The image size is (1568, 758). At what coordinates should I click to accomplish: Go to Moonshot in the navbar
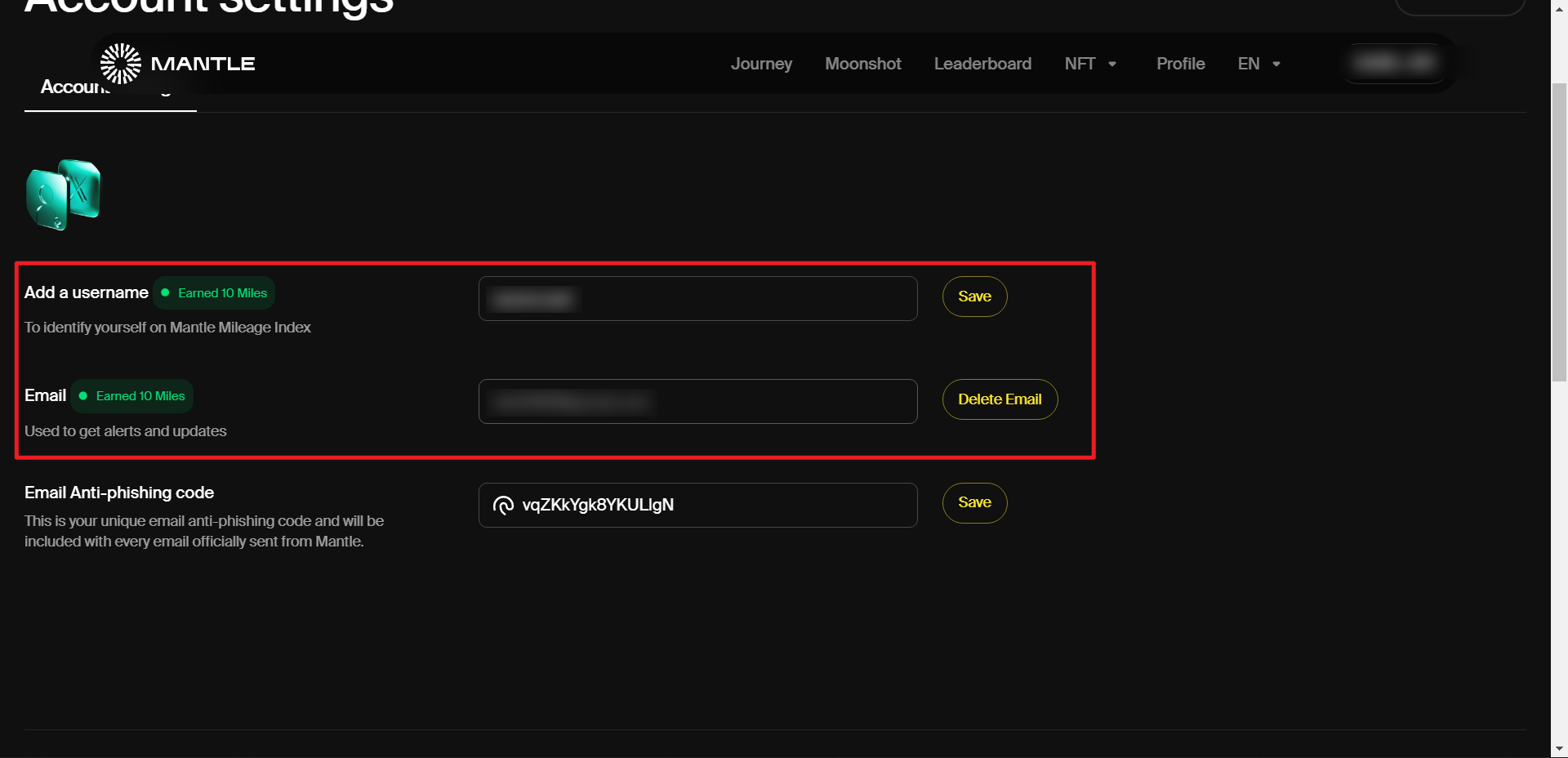862,64
